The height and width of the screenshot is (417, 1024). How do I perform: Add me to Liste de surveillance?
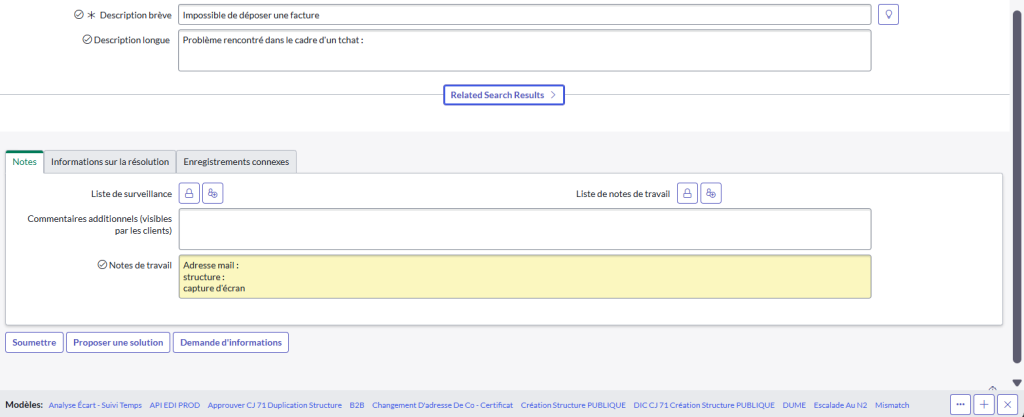(214, 193)
